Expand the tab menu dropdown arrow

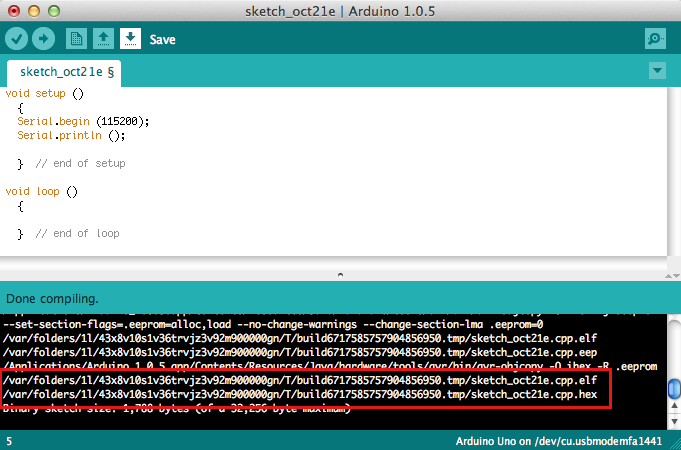657,71
